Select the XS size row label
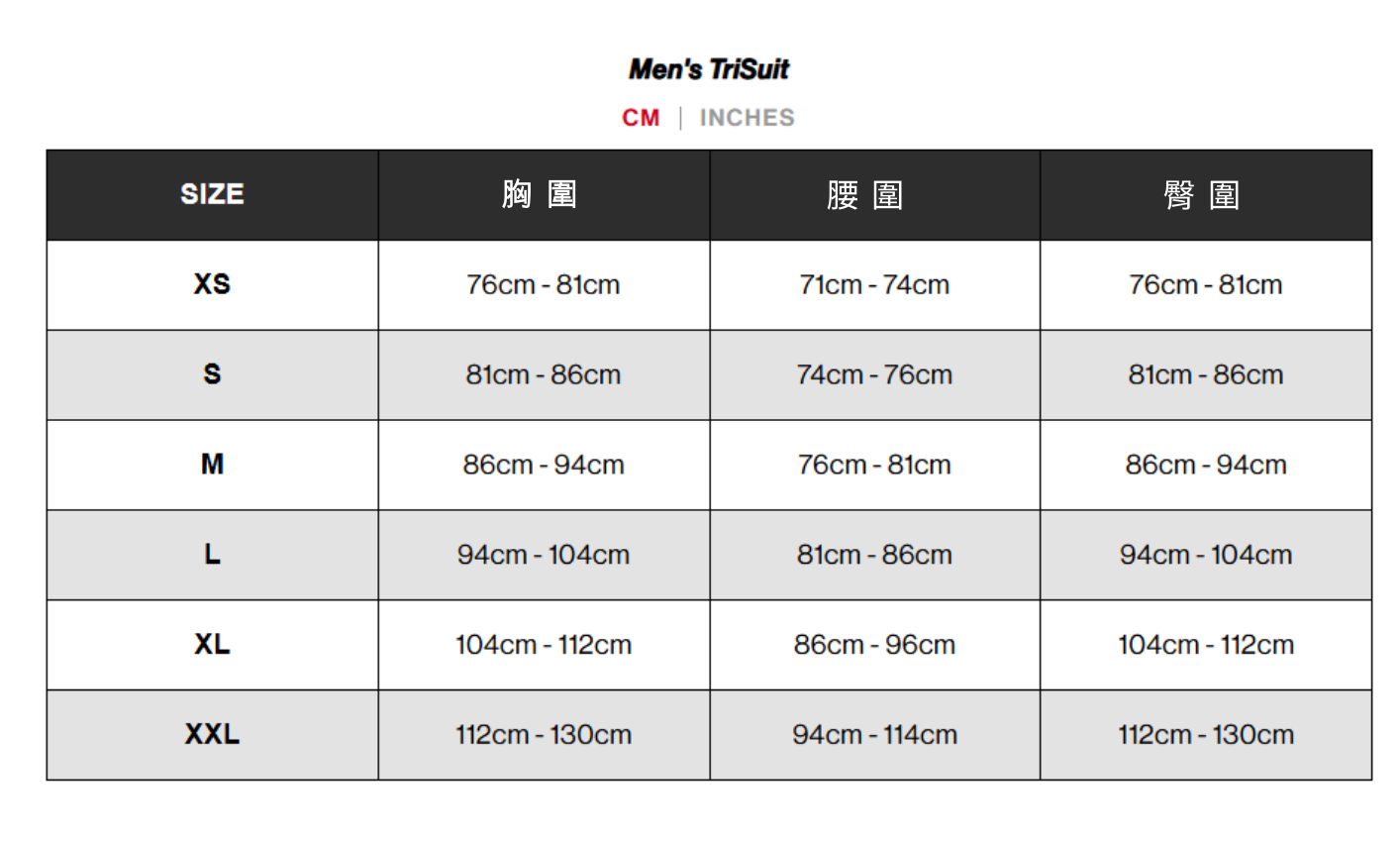Image resolution: width=1400 pixels, height=841 pixels. coord(212,284)
